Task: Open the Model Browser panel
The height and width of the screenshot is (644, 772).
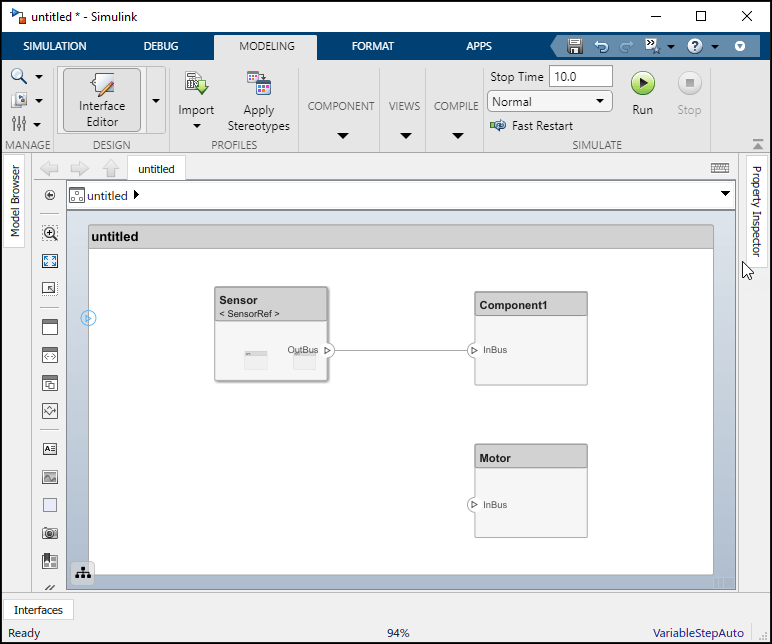Action: 15,200
